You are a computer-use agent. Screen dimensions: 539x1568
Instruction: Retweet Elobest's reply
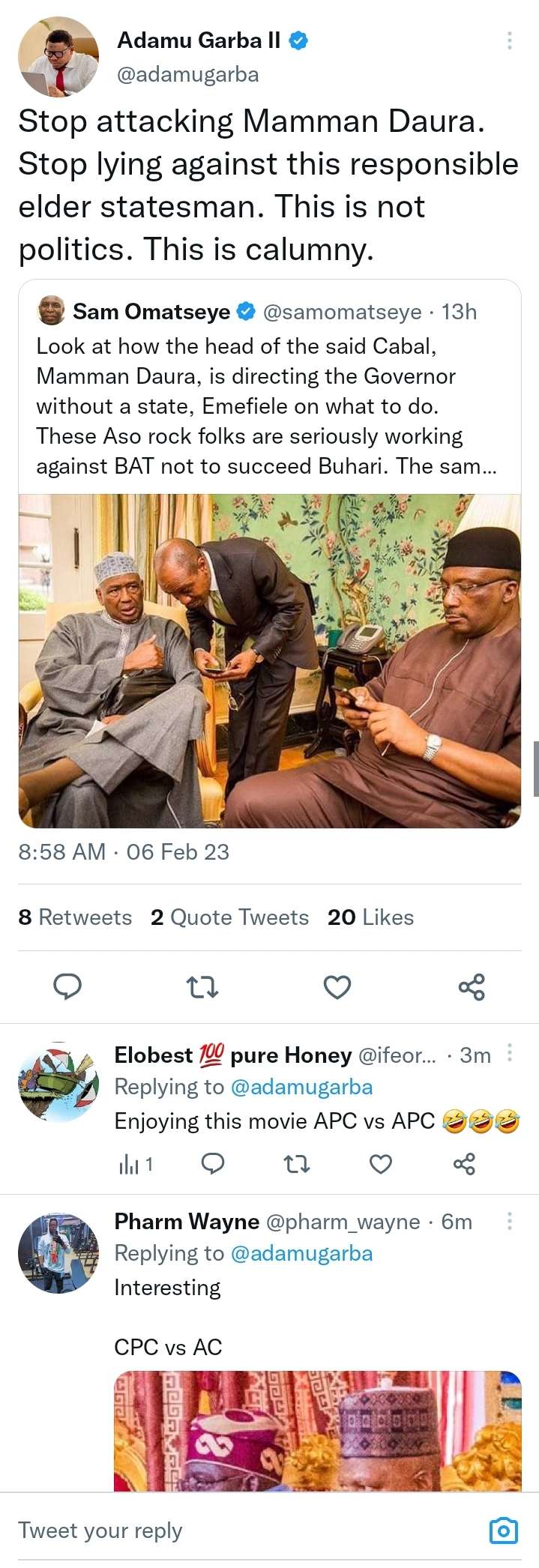297,1164
